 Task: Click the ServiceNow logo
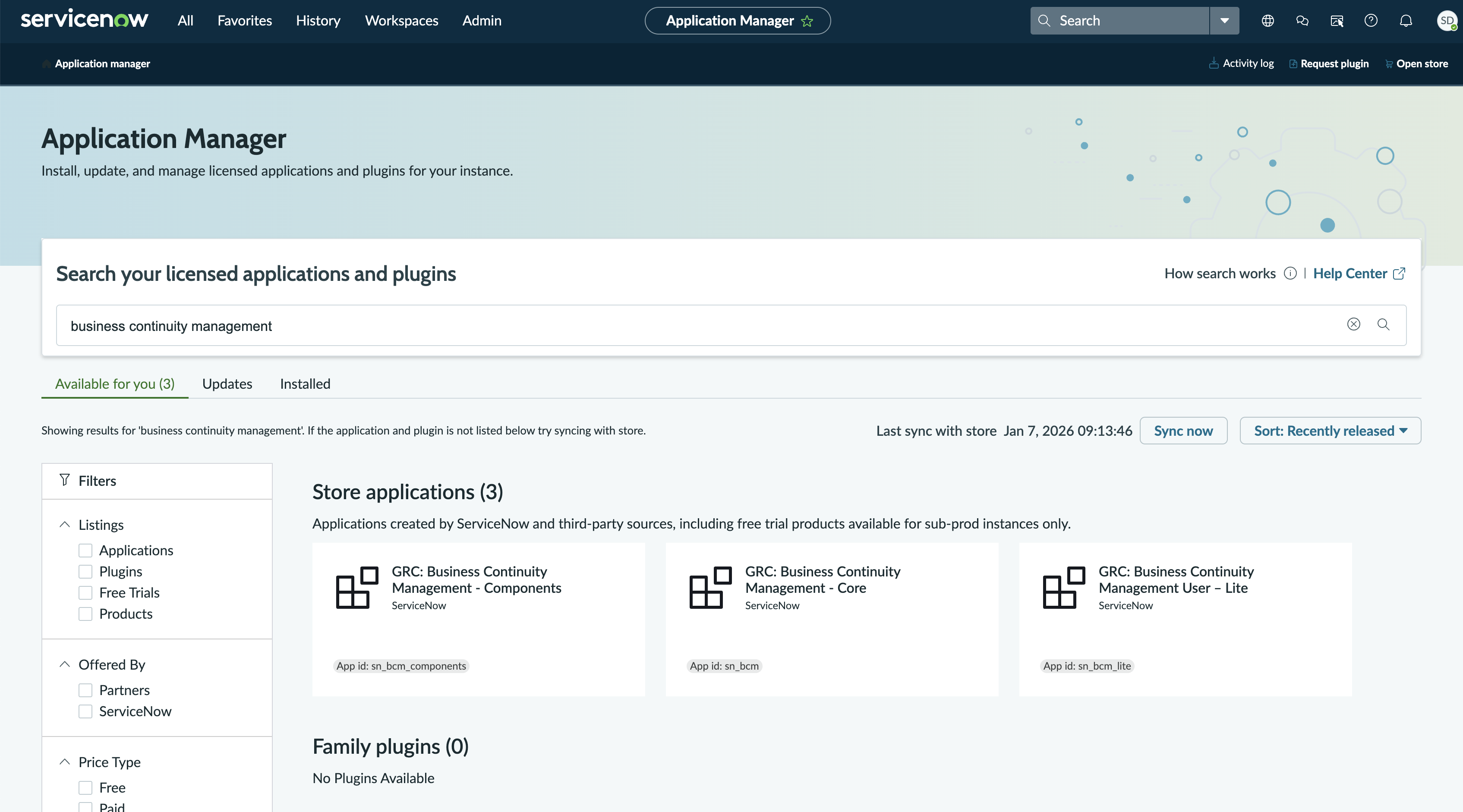[x=84, y=19]
